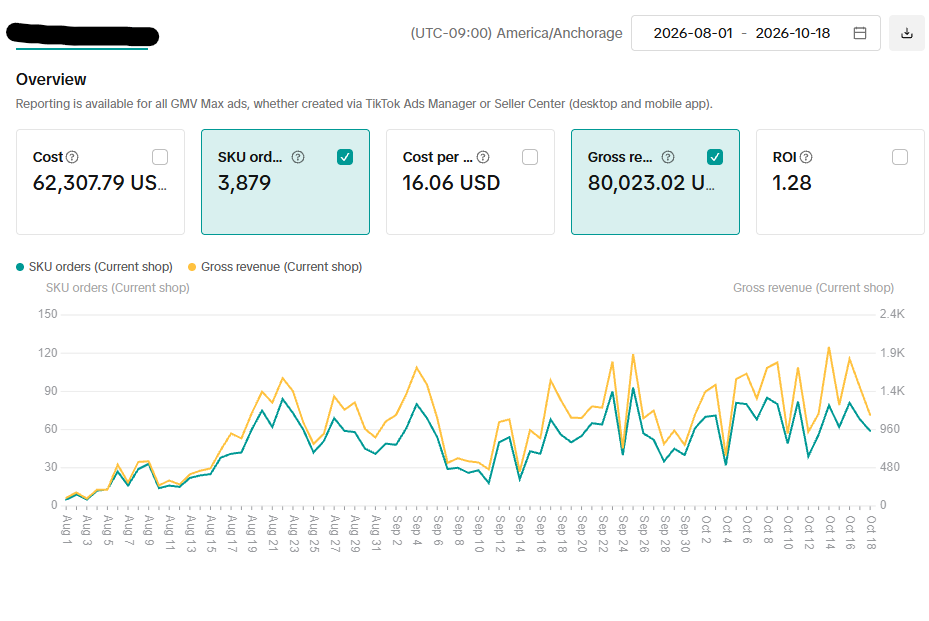This screenshot has height=621, width=929.
Task: Click the America/Anchorage timezone label
Action: tap(517, 33)
